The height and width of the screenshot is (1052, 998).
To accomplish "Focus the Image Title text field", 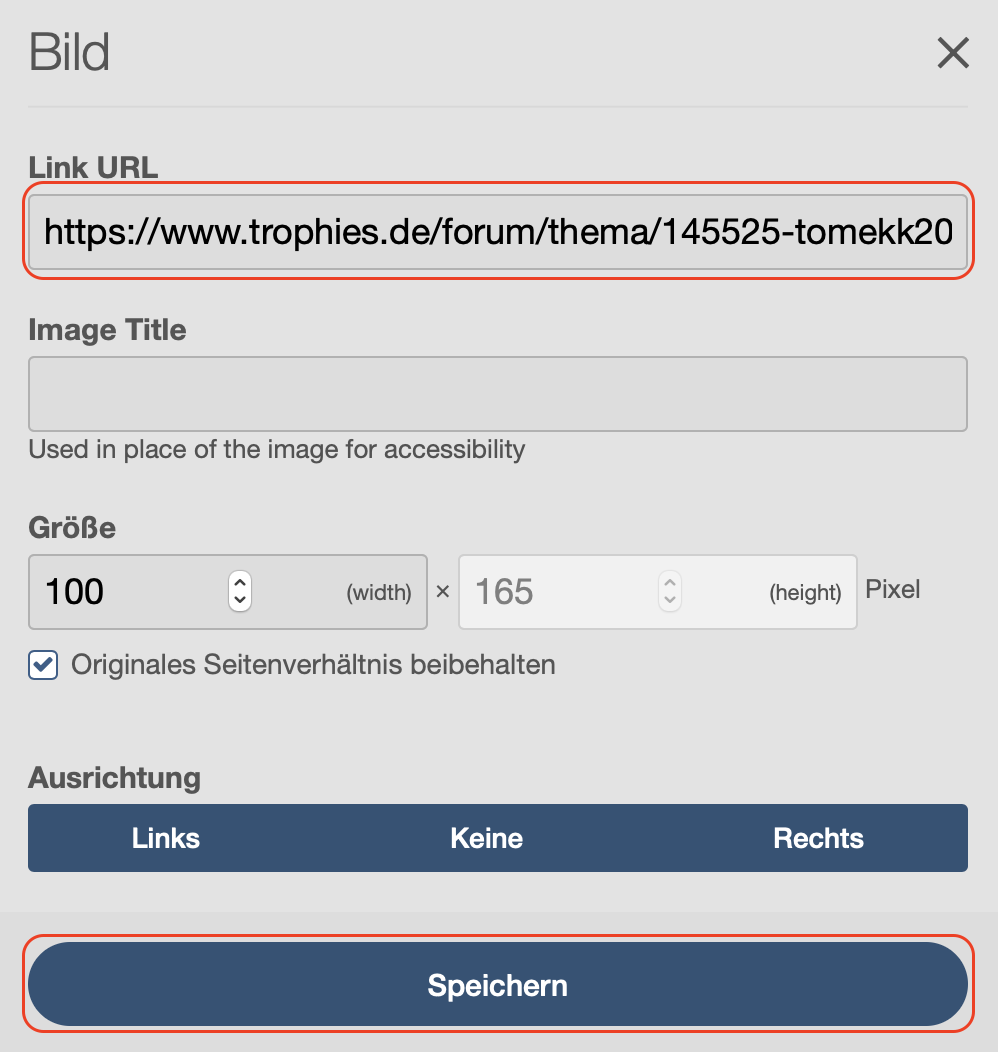I will (x=497, y=393).
